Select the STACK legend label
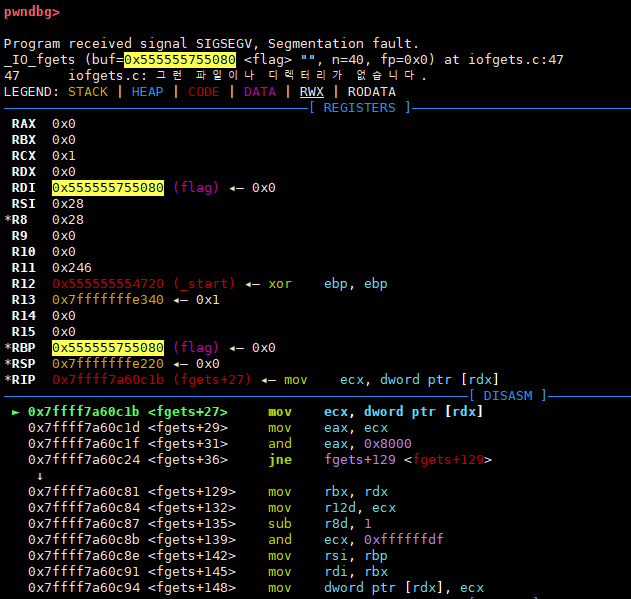This screenshot has width=631, height=599. tap(88, 92)
